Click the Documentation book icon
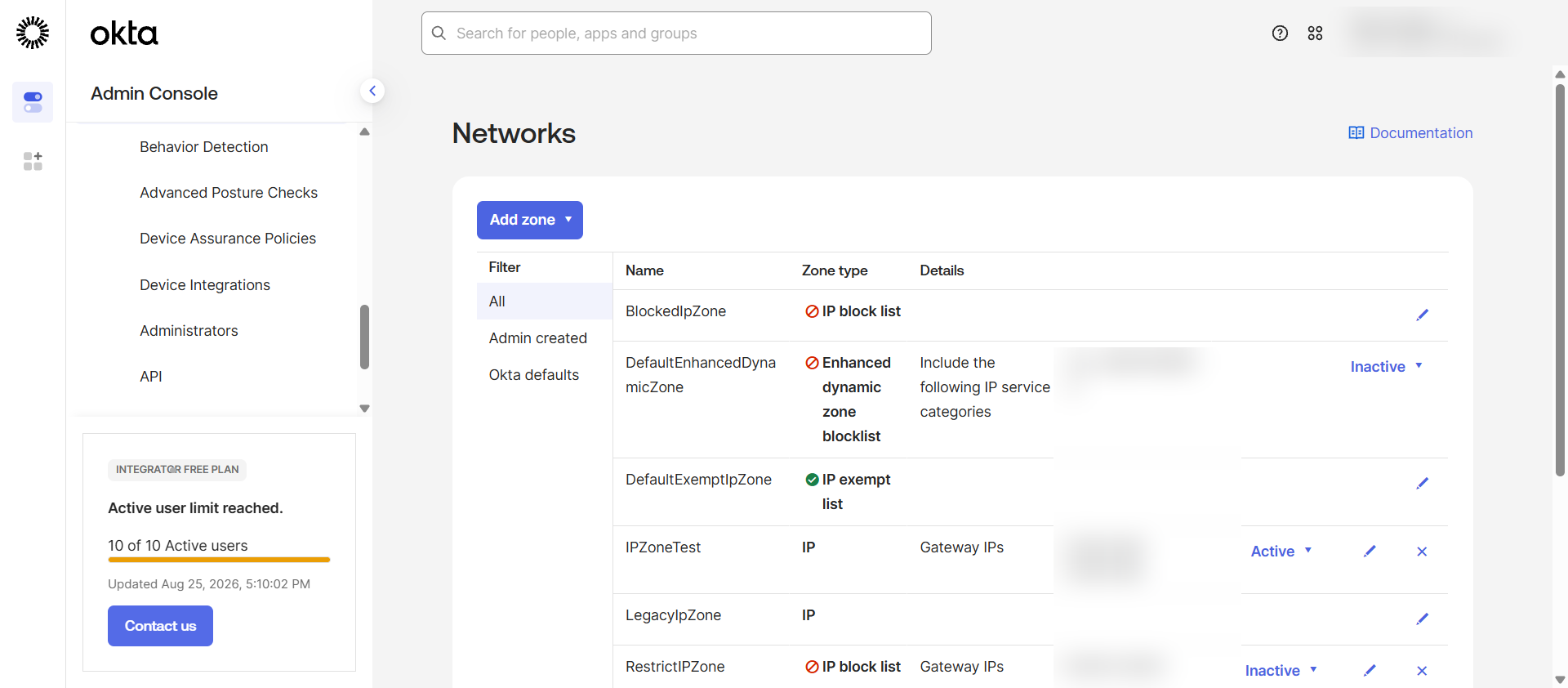Viewport: 1568px width, 688px height. click(x=1356, y=132)
